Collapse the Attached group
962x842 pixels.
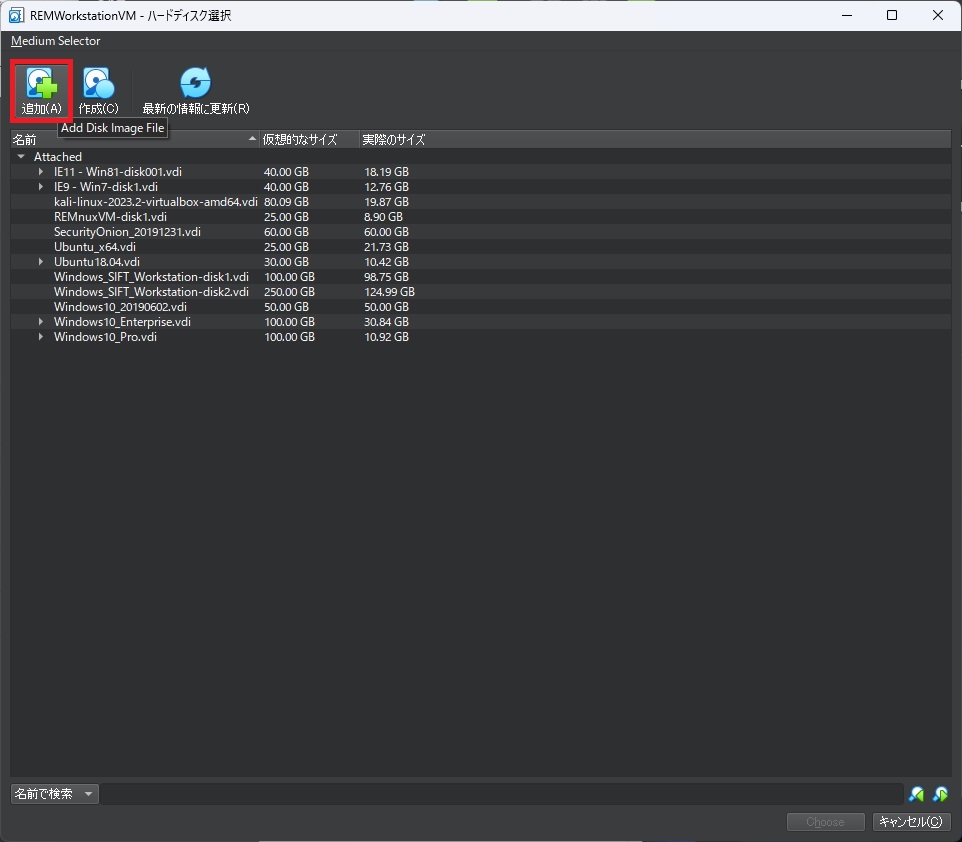coord(21,156)
